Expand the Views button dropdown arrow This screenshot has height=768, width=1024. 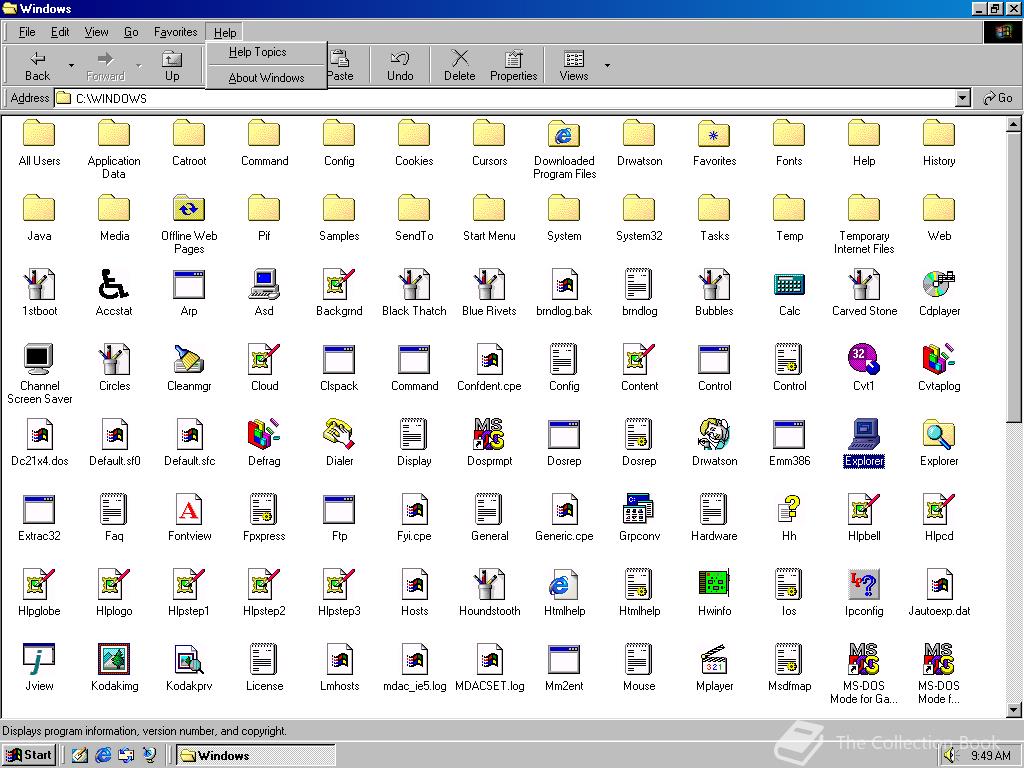(607, 65)
